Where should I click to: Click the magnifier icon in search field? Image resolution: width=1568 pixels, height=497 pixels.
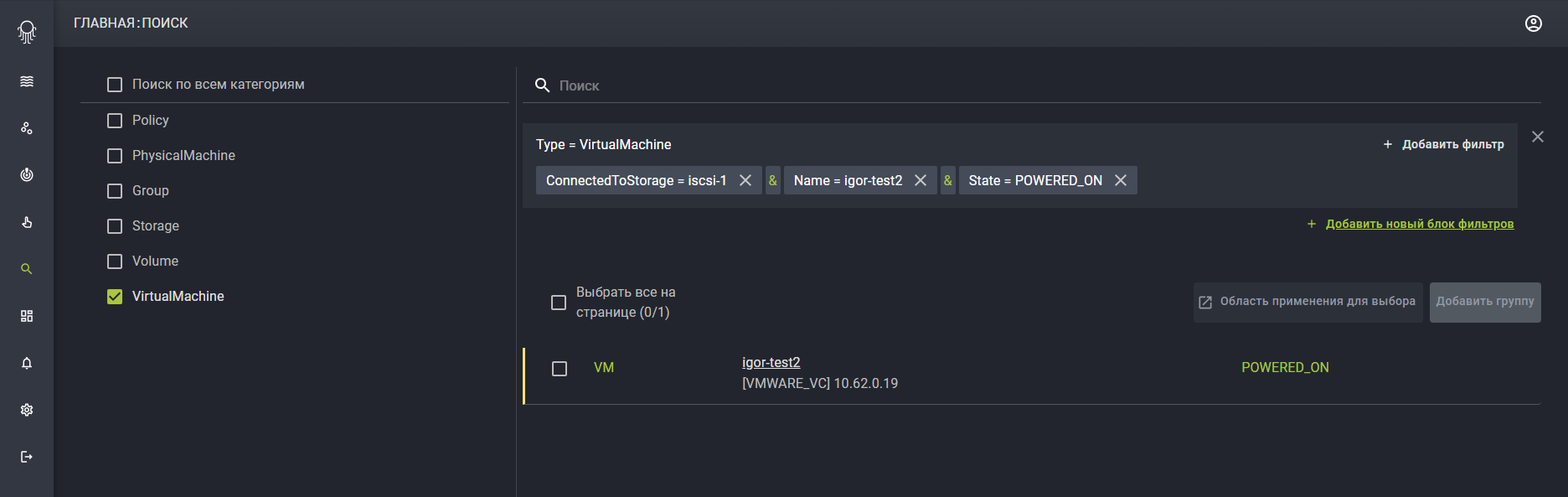[x=543, y=85]
